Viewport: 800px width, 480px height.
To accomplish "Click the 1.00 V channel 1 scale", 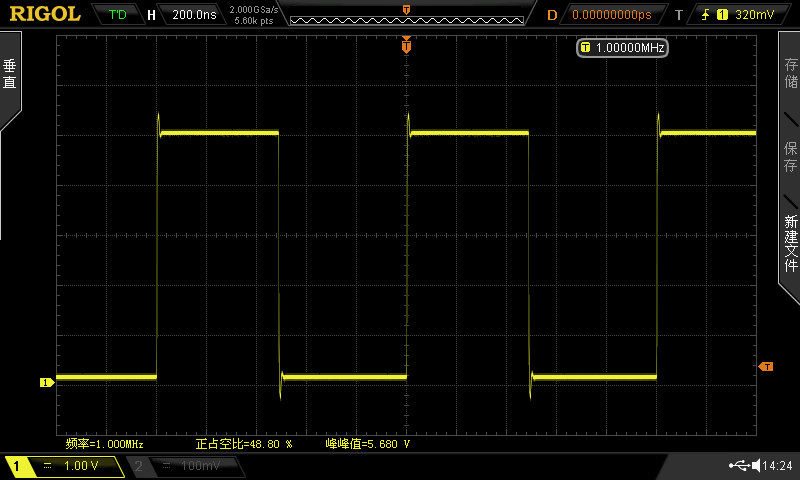I will click(81, 465).
